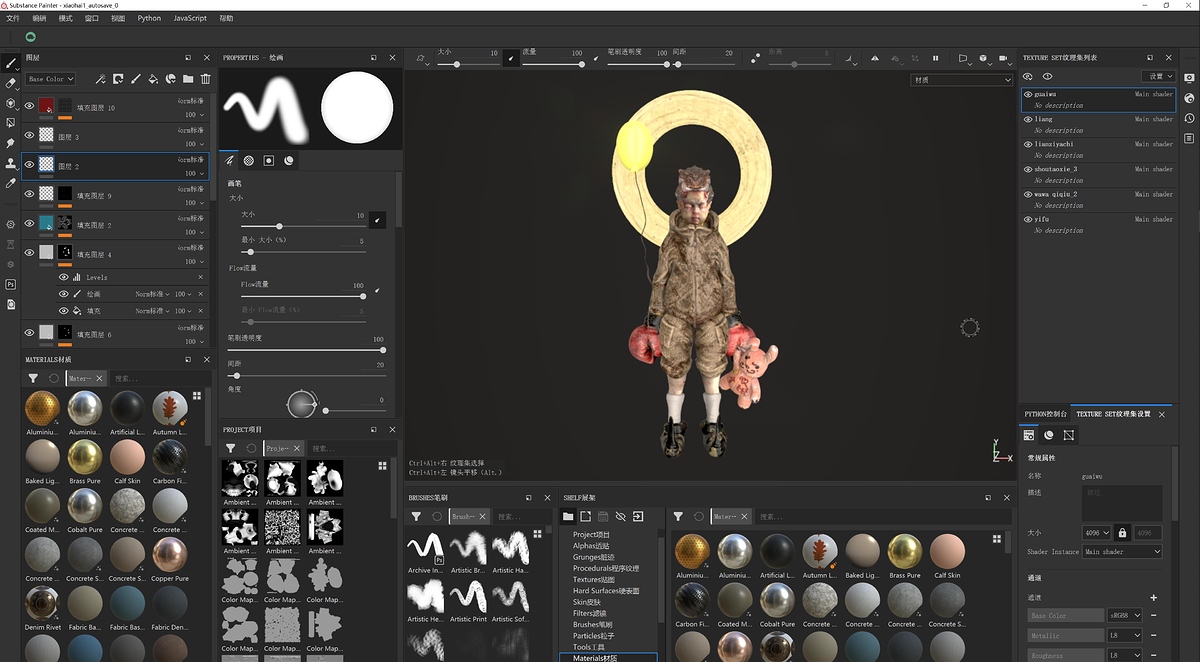Open the Python menu

click(149, 18)
